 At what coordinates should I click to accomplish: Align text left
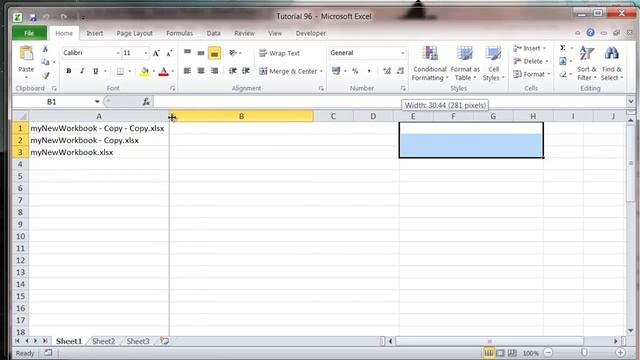coord(187,71)
